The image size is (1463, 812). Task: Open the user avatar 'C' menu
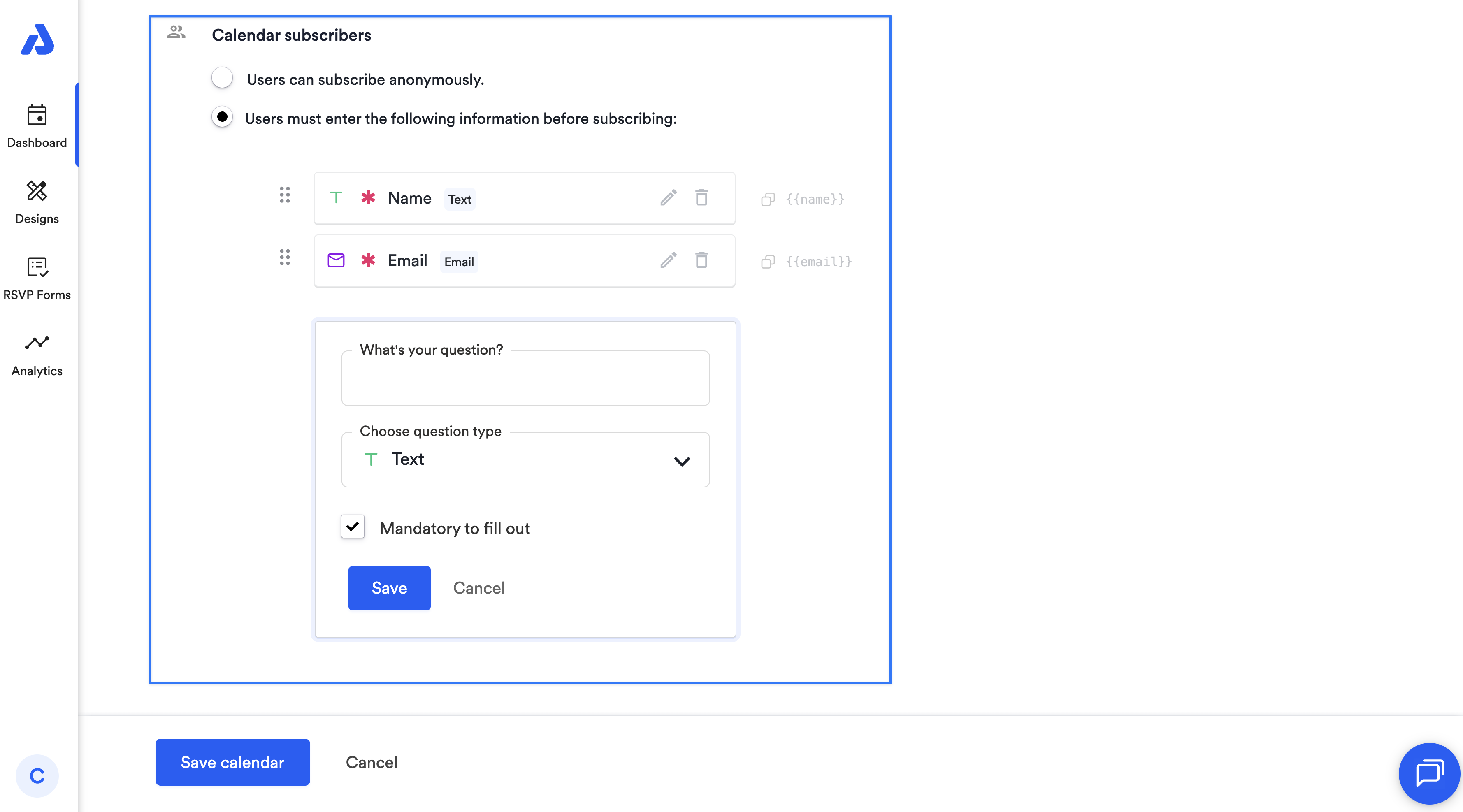pos(37,776)
